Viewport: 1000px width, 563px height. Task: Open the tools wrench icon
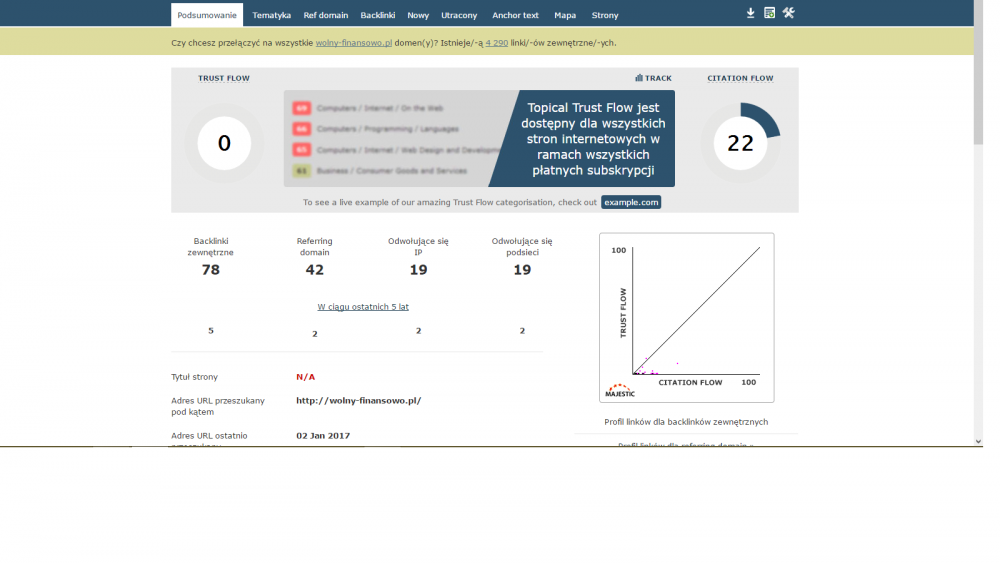click(788, 13)
